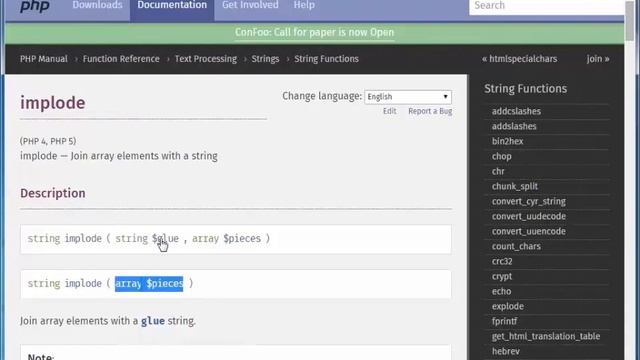Click the $glue parameter in first signature

tap(165, 238)
